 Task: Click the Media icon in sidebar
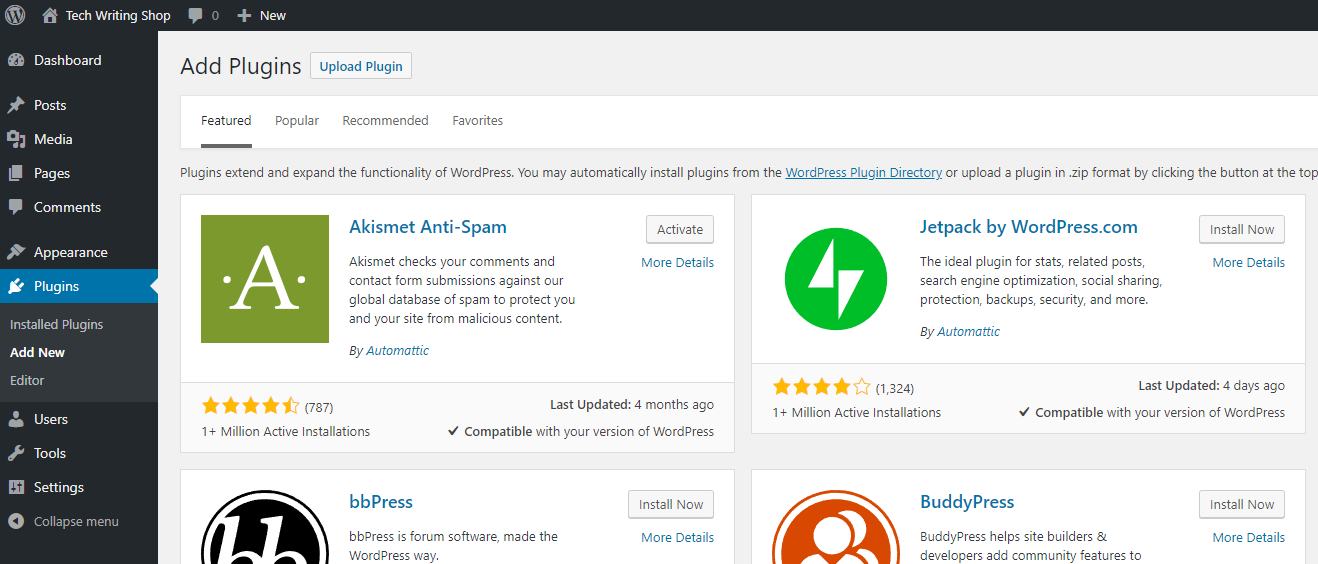tap(16, 139)
